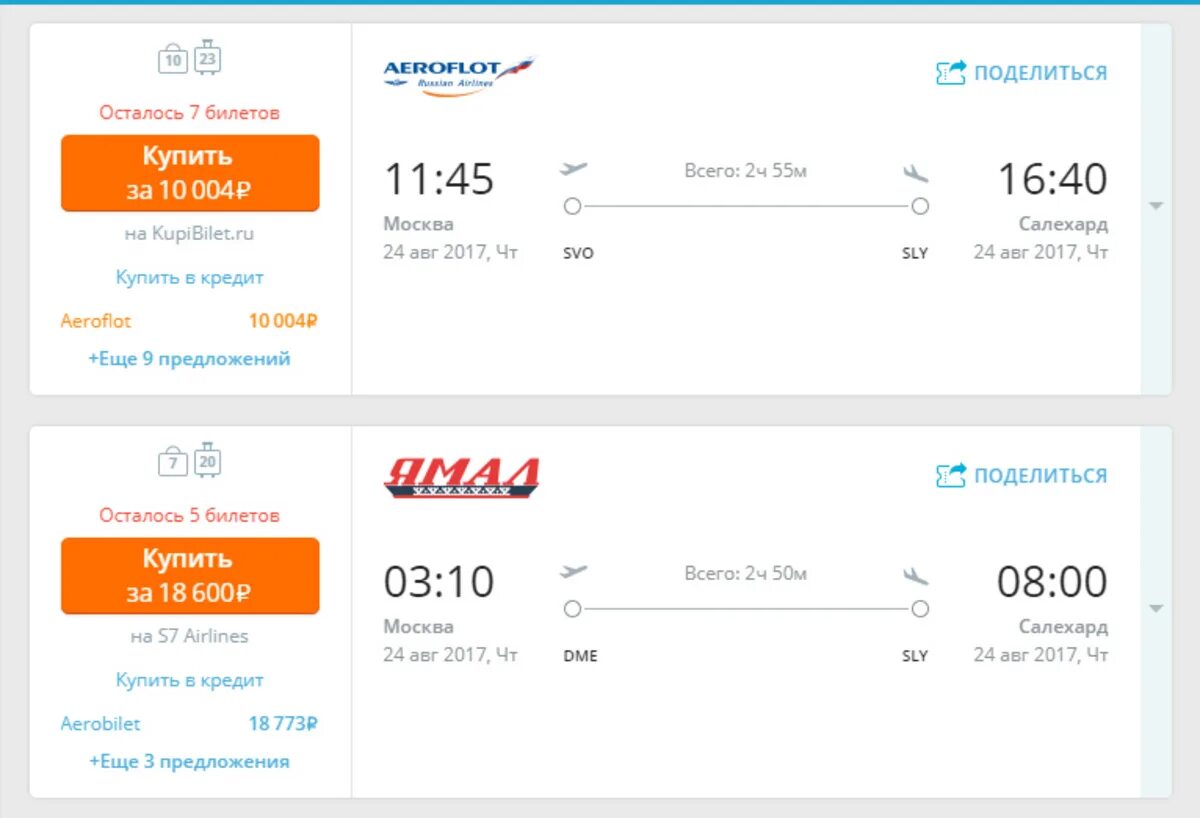Expand Aeroflot flight details arrow
Image resolution: width=1200 pixels, height=818 pixels.
tap(1156, 206)
